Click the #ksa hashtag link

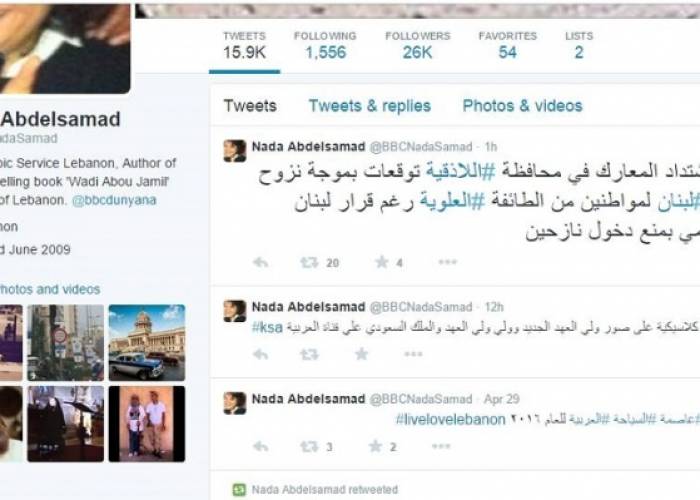[x=267, y=327]
